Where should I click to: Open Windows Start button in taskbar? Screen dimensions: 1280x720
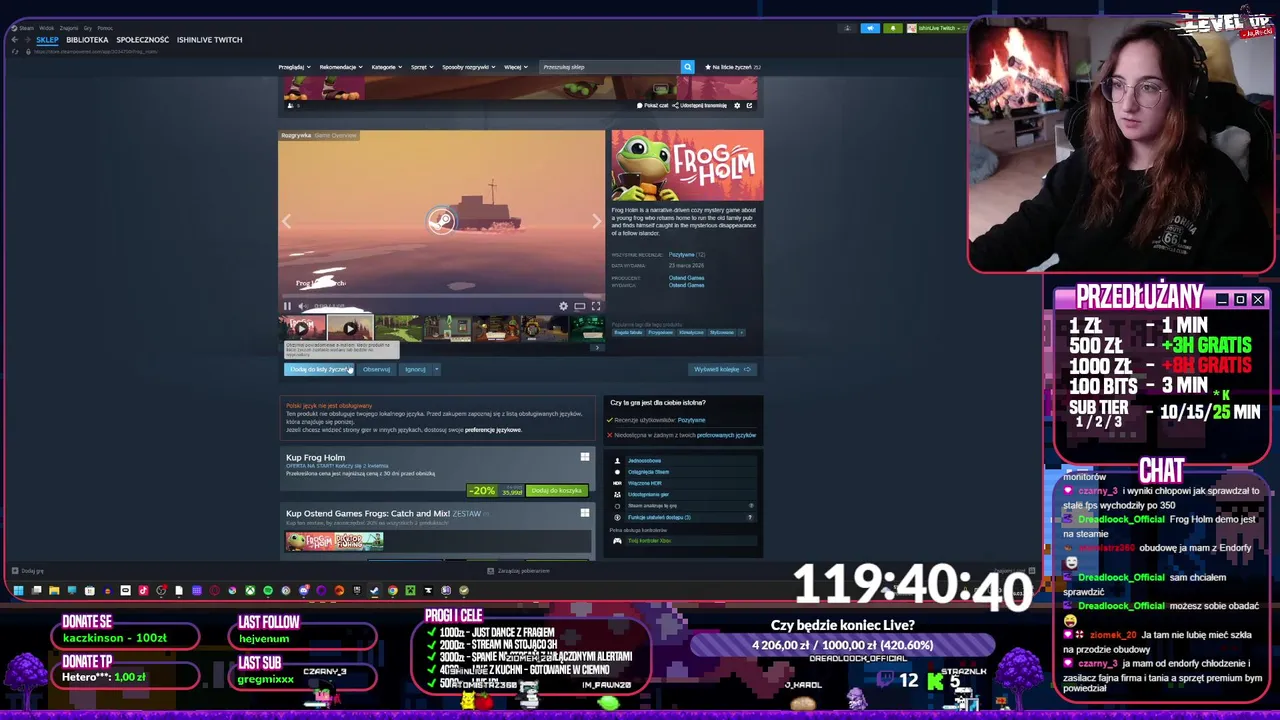[18, 590]
